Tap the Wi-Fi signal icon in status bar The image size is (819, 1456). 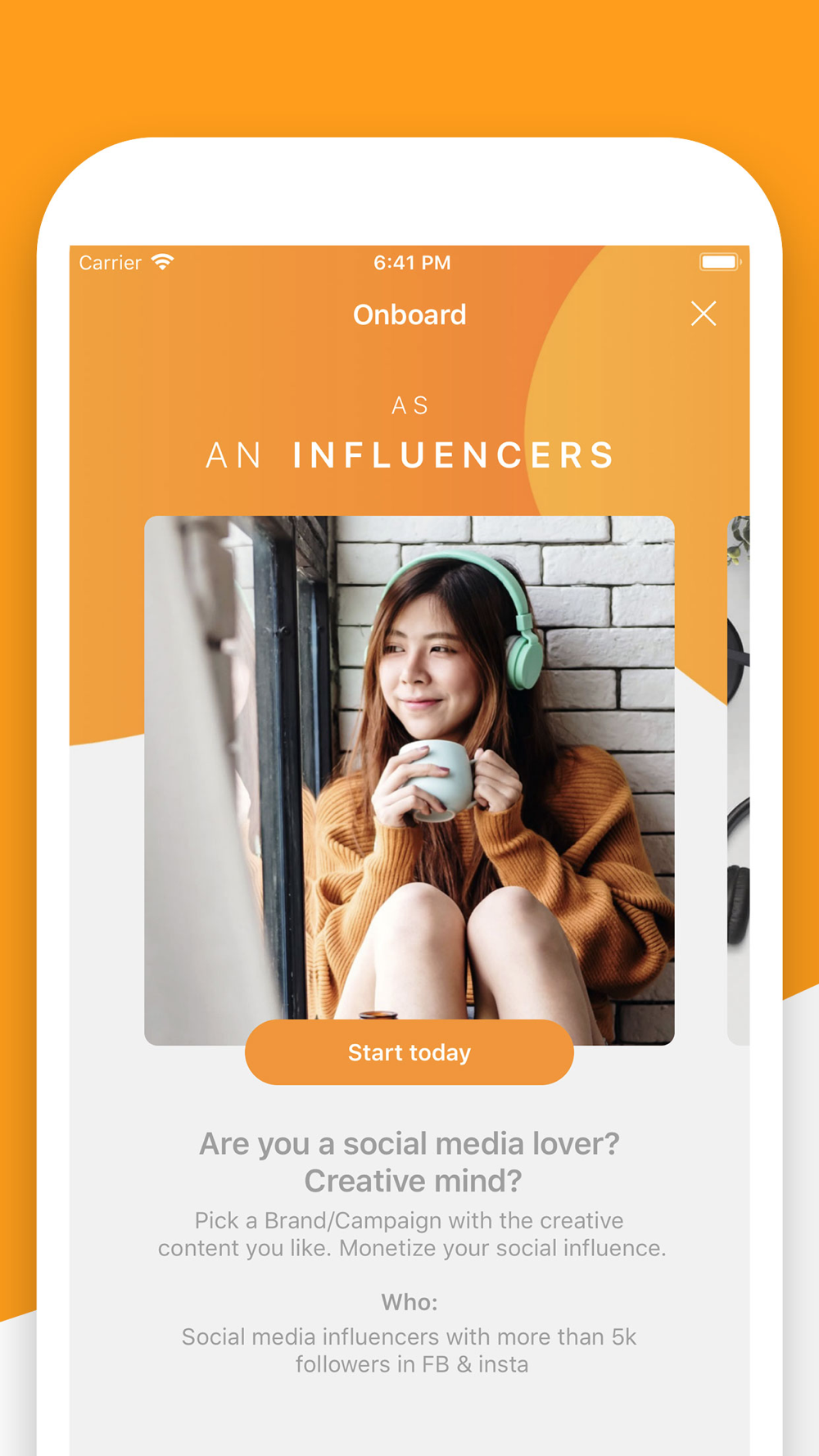pos(163,262)
